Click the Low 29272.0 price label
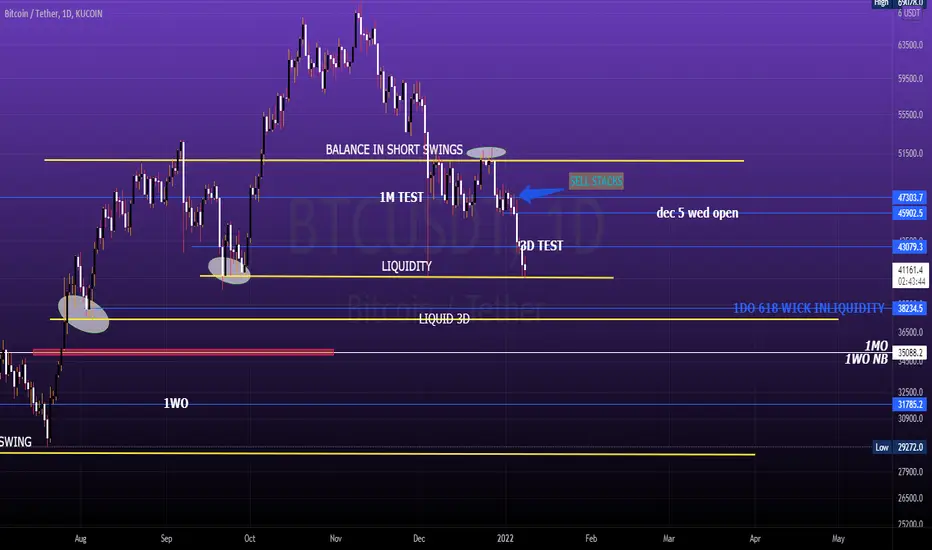Screen dimensions: 932x550 pyautogui.click(x=900, y=447)
